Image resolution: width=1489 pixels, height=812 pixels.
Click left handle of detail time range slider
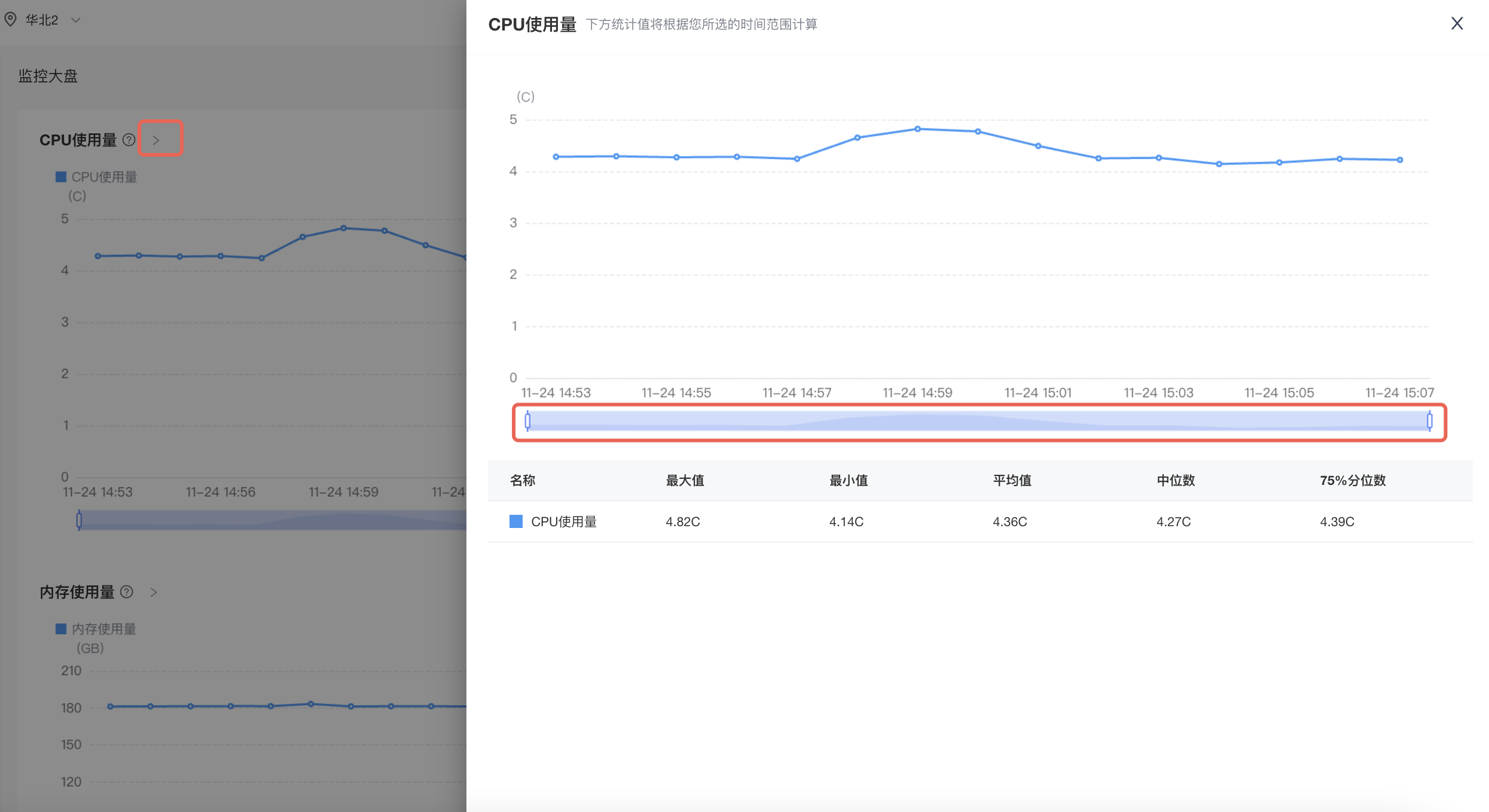(x=527, y=421)
